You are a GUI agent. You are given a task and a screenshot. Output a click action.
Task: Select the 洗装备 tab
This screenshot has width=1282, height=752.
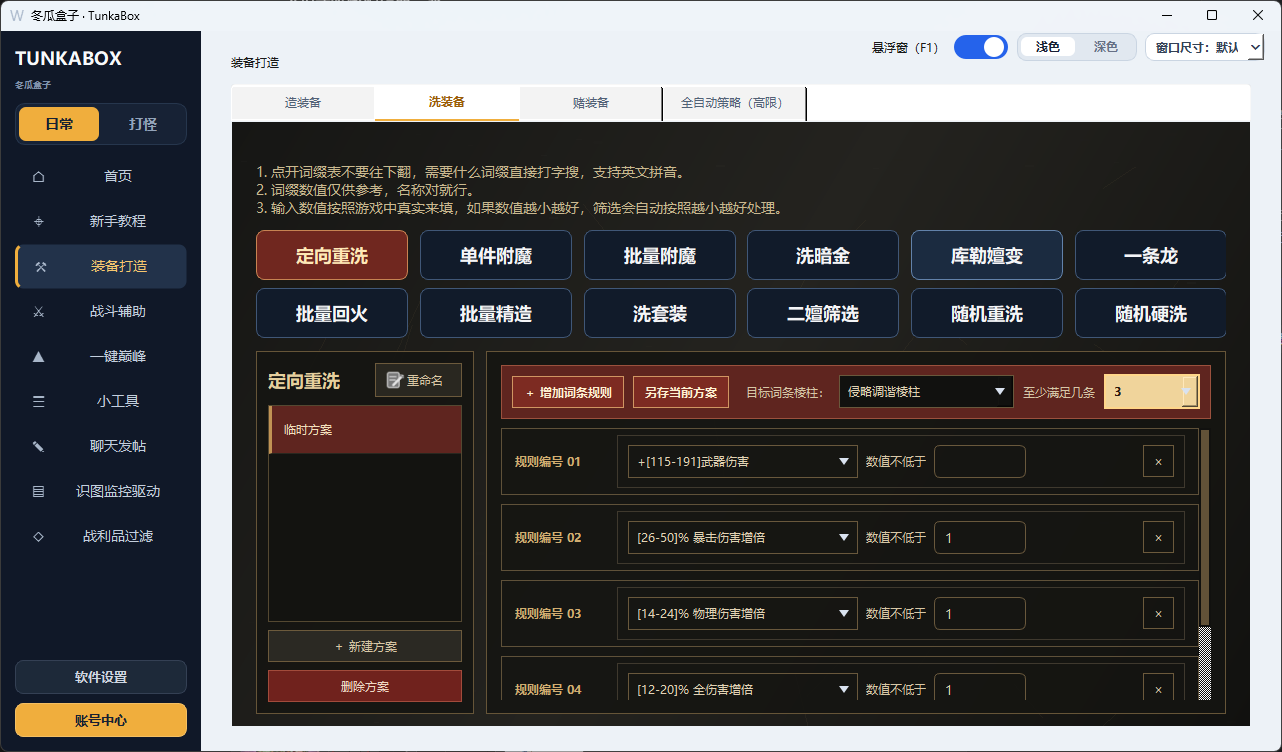pyautogui.click(x=447, y=103)
